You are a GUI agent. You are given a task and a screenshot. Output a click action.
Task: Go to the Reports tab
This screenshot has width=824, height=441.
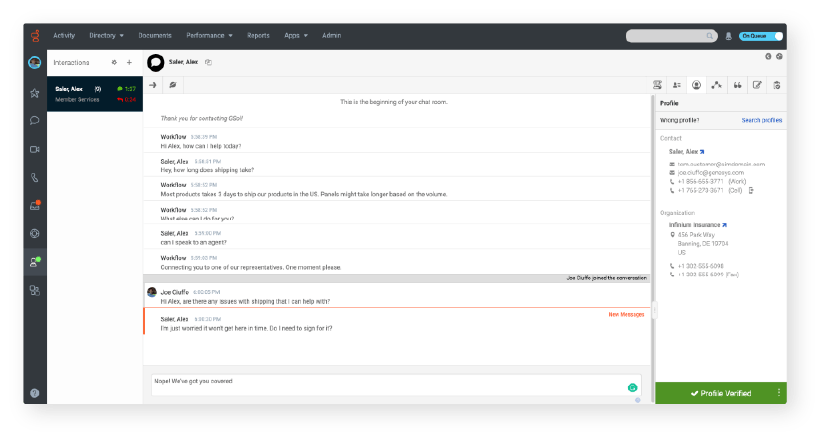pyautogui.click(x=258, y=35)
